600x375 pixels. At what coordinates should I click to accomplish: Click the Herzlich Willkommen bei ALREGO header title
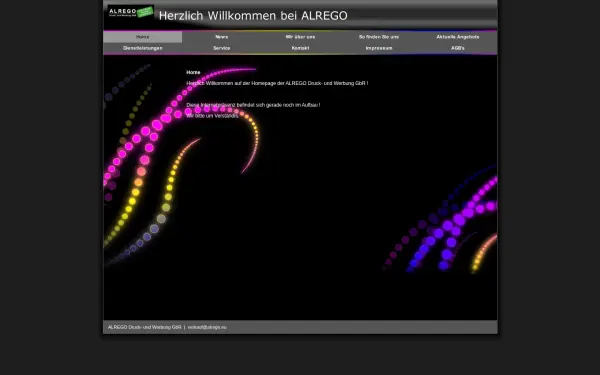(x=253, y=16)
